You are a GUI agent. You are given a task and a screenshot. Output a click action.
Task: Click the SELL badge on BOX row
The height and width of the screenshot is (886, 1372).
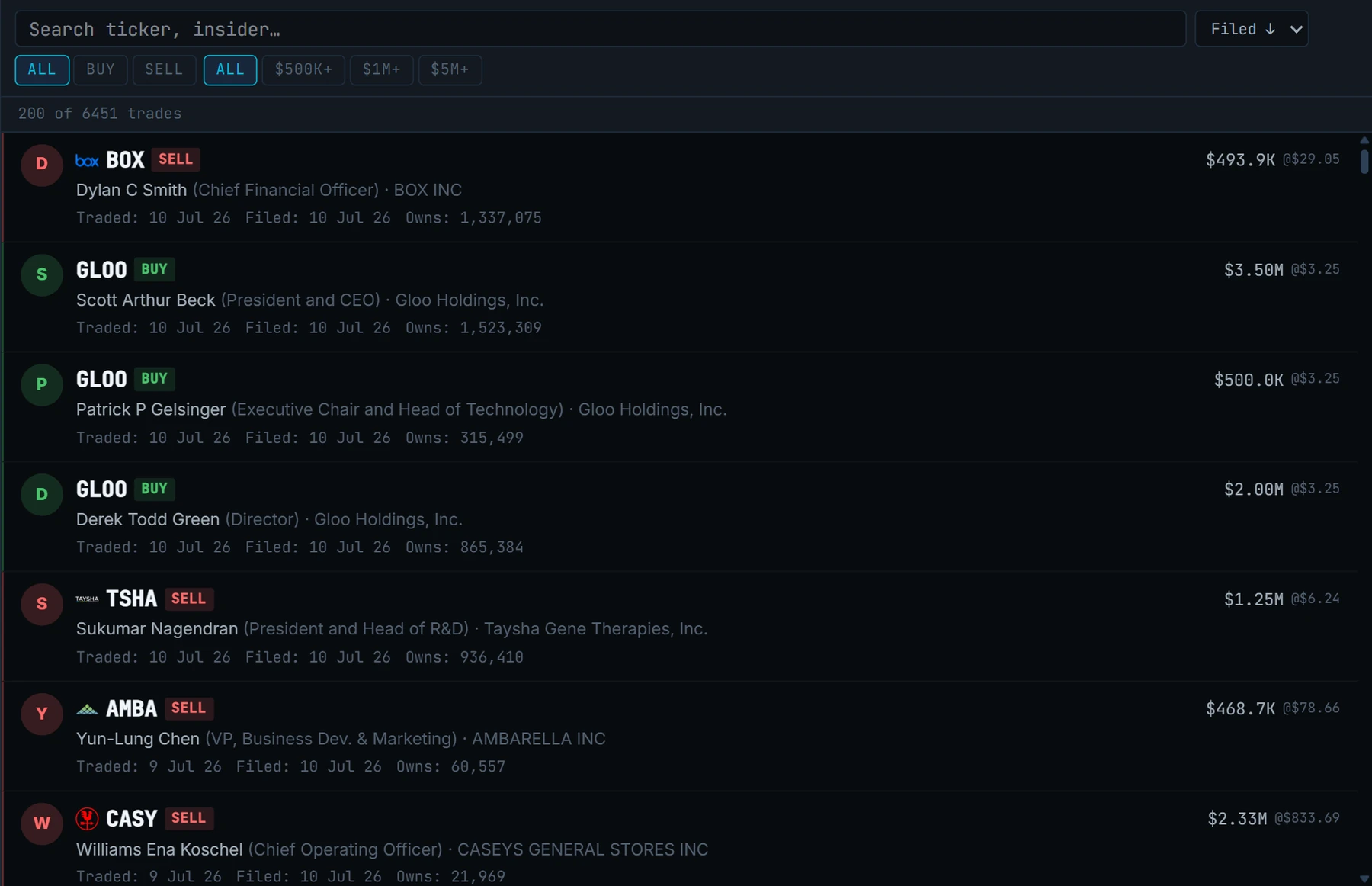coord(175,159)
